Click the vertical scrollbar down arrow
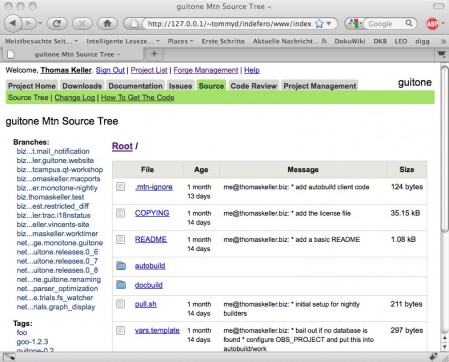Screen dimensions: 449x362 click(445, 347)
